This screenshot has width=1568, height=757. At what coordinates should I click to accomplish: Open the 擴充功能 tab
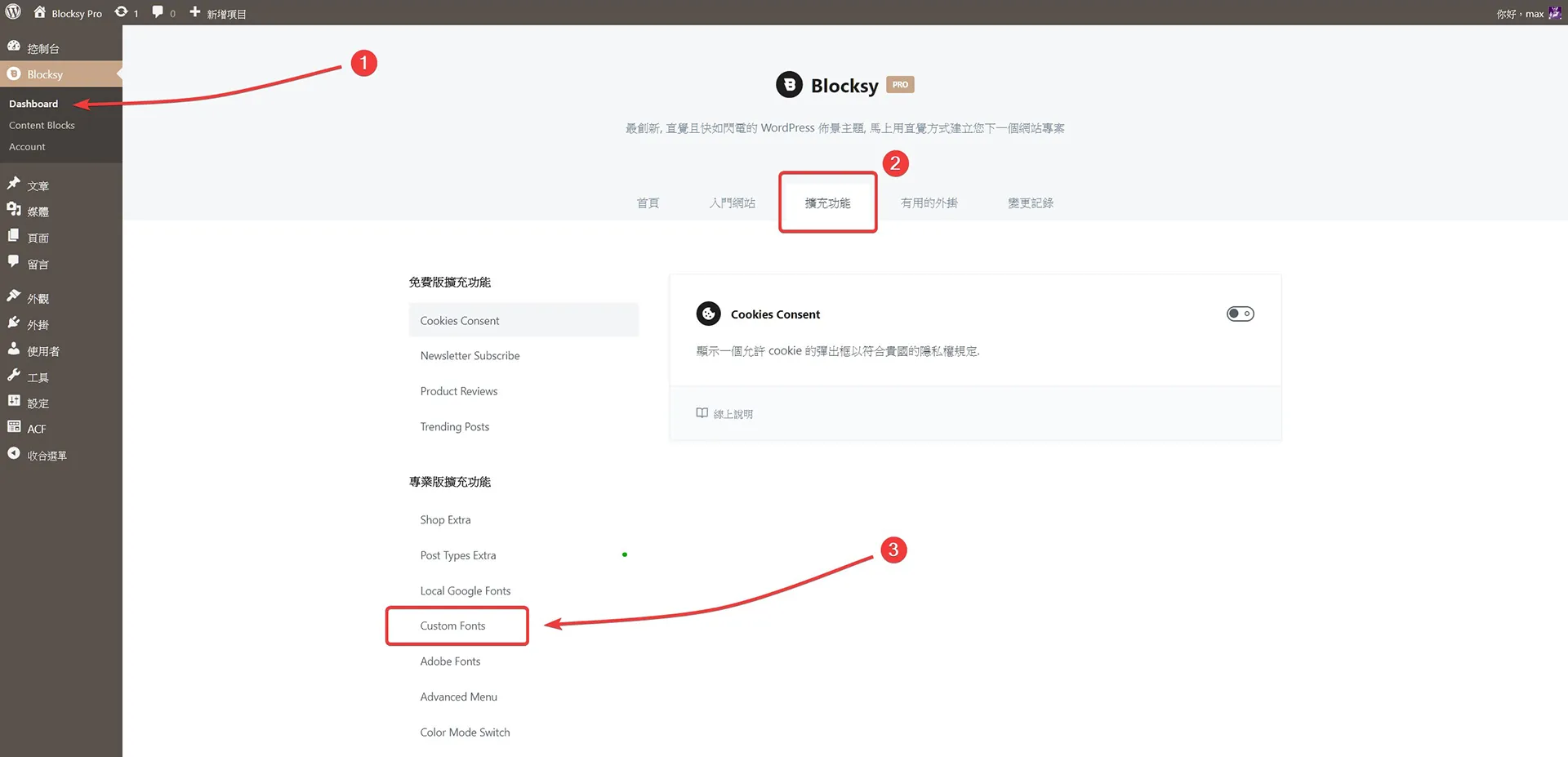827,203
